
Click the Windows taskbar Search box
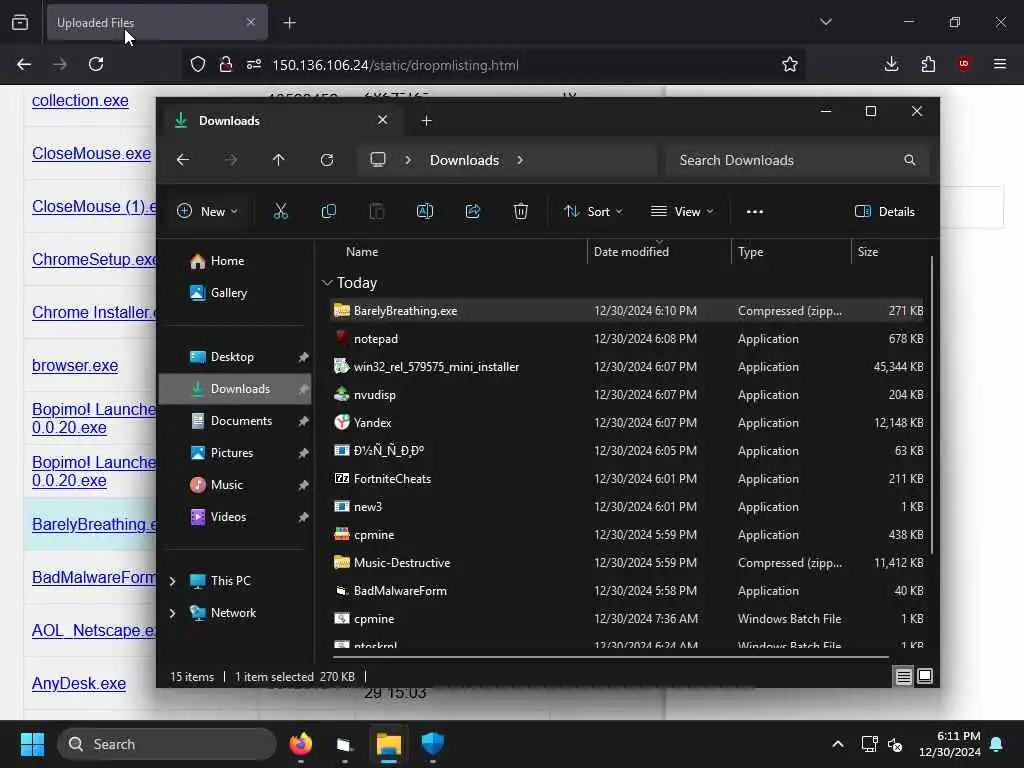tap(167, 744)
